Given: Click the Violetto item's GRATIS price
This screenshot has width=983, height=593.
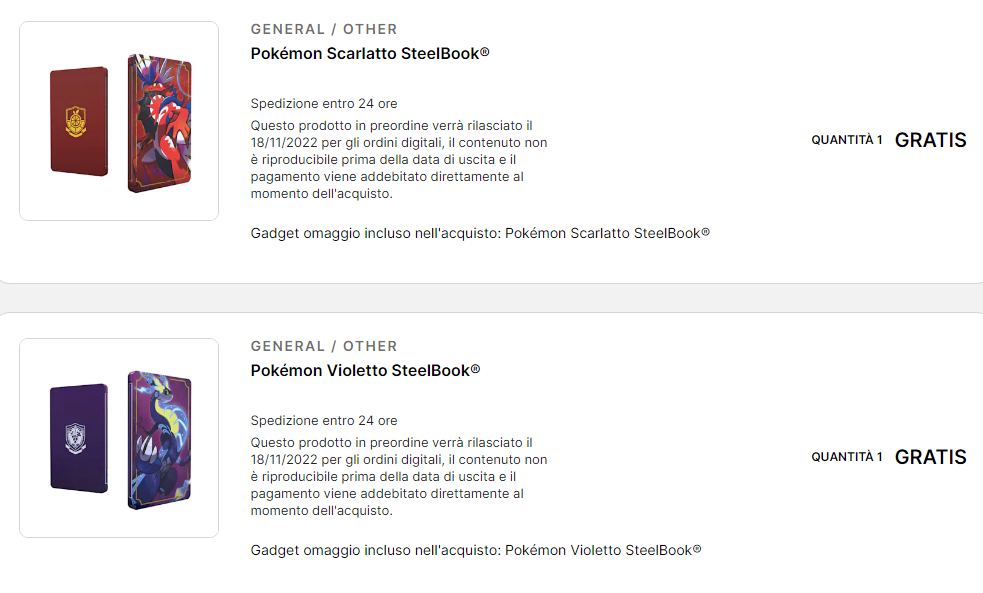Looking at the screenshot, I should coord(930,457).
